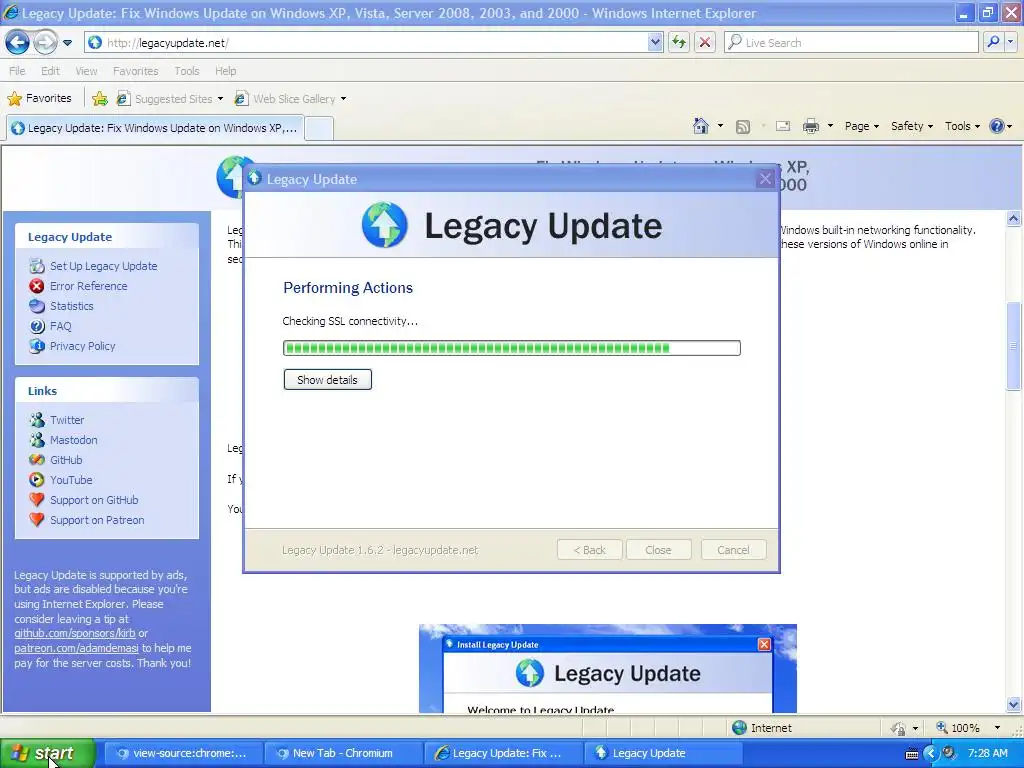Click the Mastodon people icon
1024x768 pixels.
37,440
